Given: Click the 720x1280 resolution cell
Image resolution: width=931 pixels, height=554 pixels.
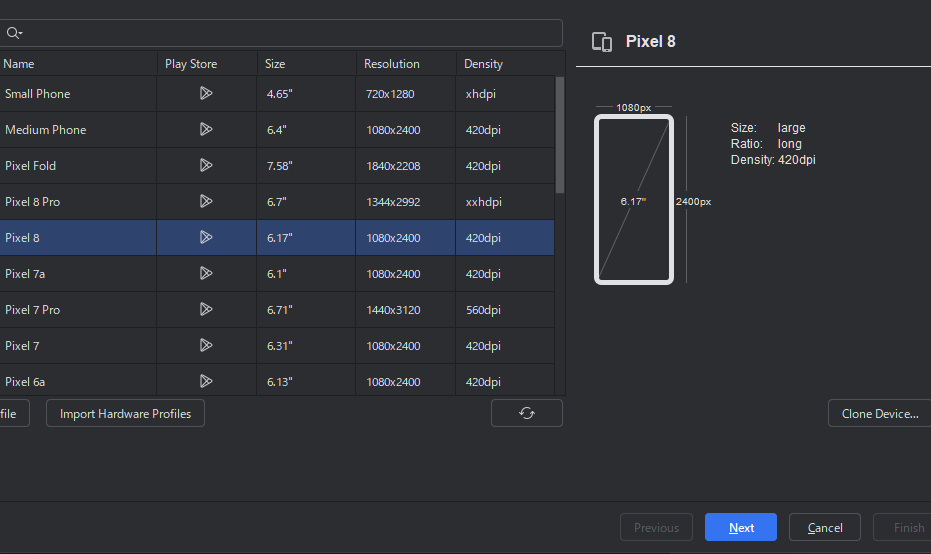Looking at the screenshot, I should click(406, 94).
